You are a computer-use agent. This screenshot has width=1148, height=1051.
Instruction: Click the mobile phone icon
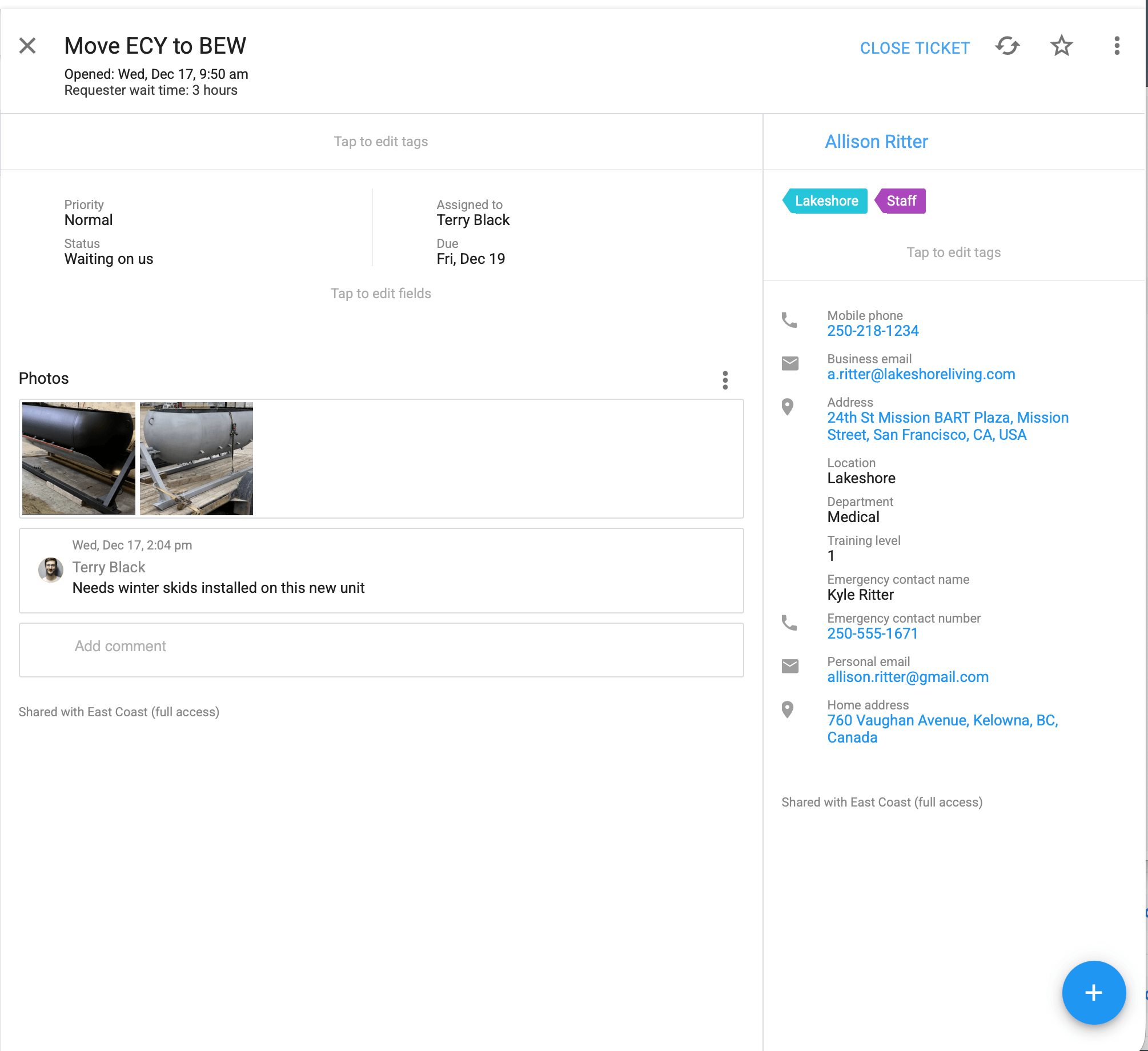click(x=789, y=320)
